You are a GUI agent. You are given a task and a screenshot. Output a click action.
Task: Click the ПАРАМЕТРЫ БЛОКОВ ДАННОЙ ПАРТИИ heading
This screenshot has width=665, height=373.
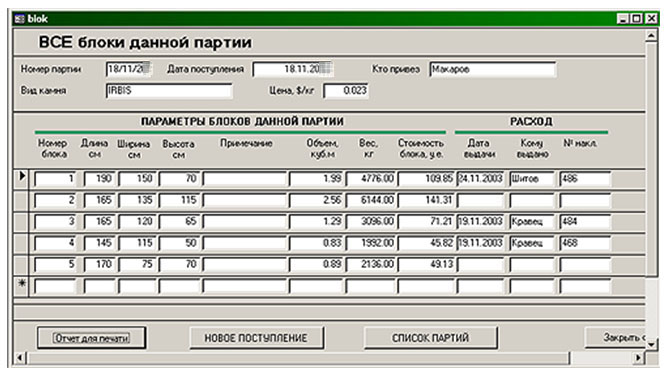click(242, 122)
